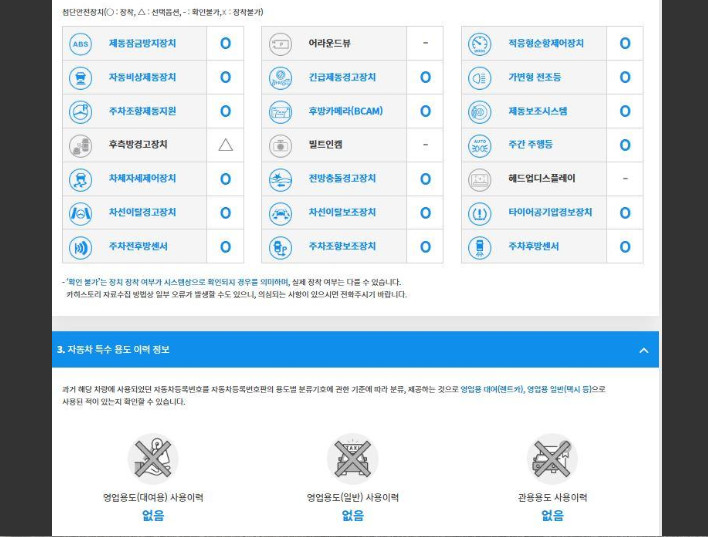Click the 관용용도 사용이력 crossed-out image
The image size is (708, 537).
tap(553, 460)
